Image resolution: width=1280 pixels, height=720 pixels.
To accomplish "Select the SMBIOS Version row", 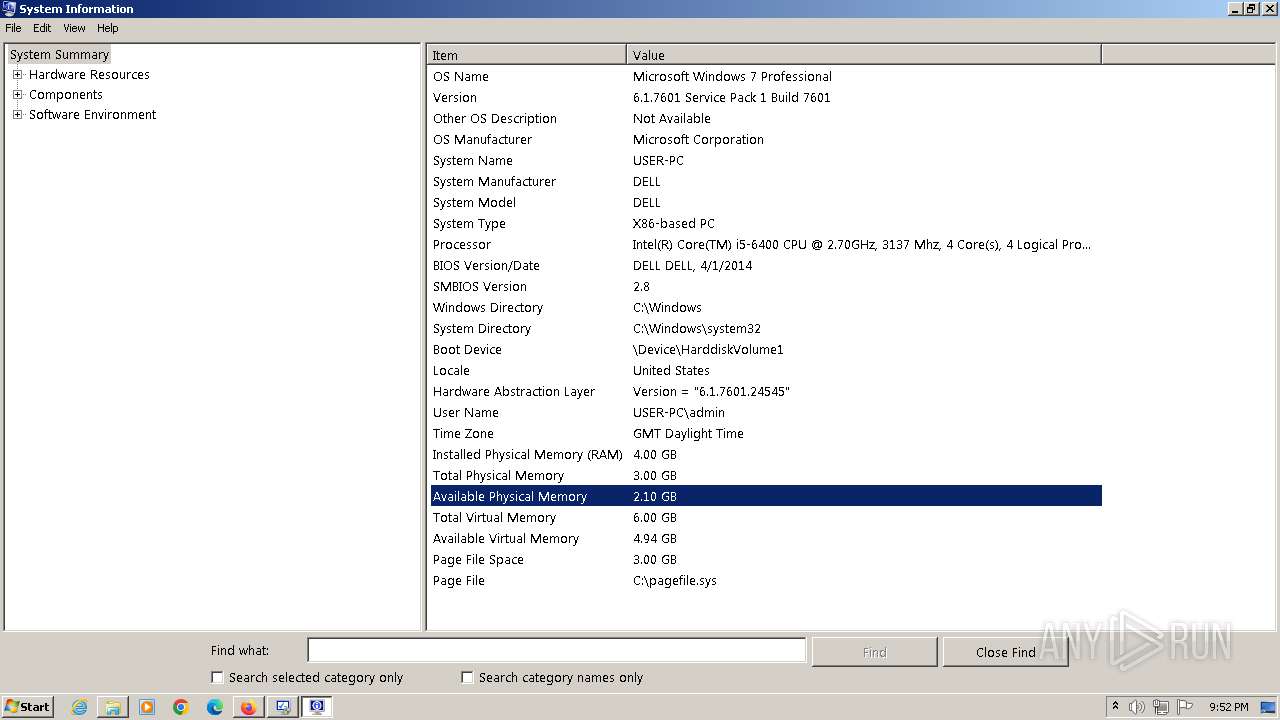I will 766,287.
